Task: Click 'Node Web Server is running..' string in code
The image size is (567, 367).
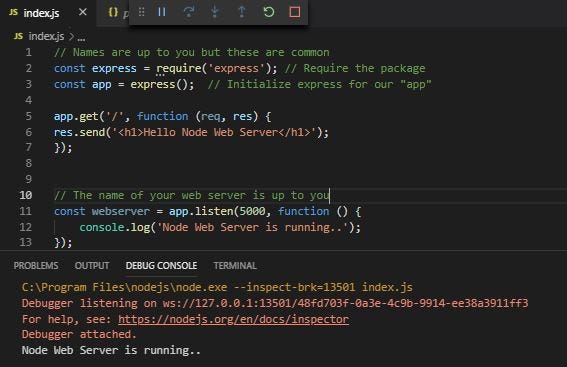Action: pyautogui.click(x=252, y=227)
